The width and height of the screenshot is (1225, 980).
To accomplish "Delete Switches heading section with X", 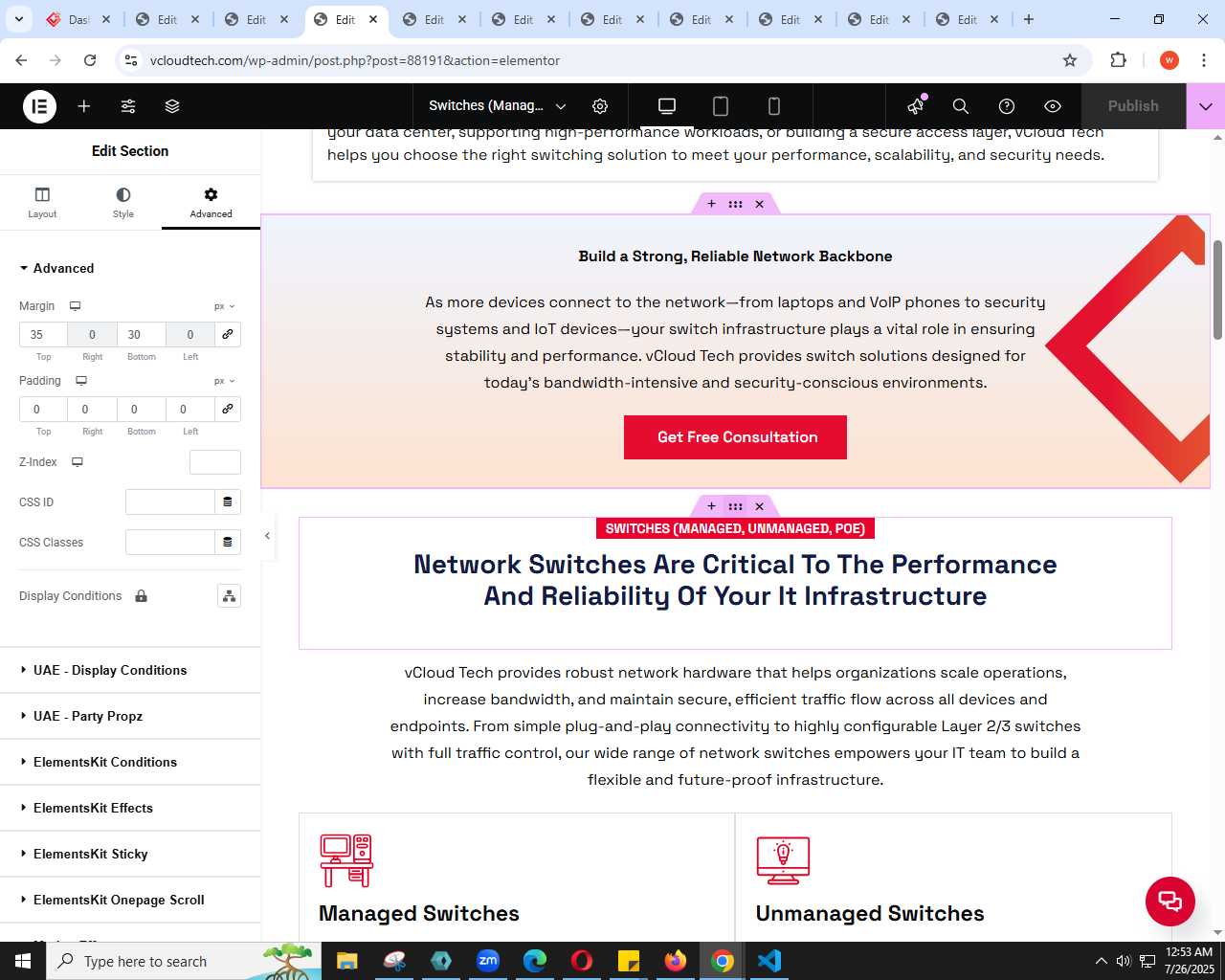I will (x=759, y=506).
